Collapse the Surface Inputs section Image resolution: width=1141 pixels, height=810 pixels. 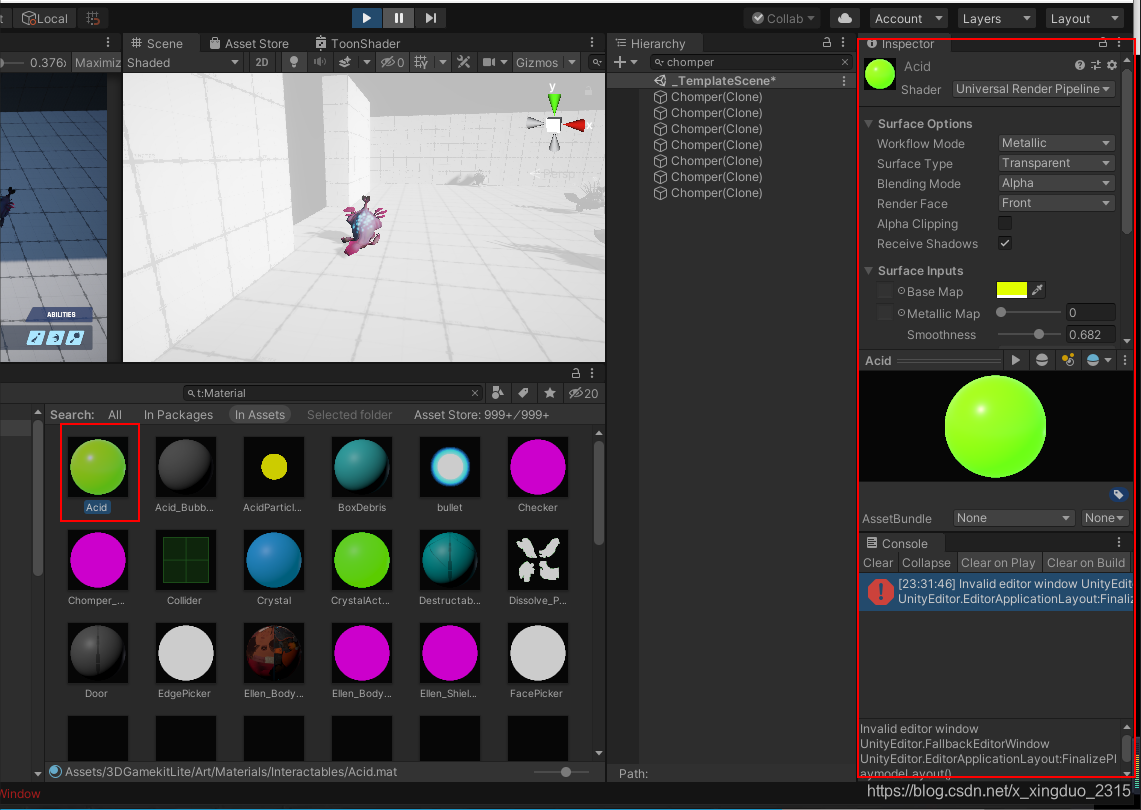[x=867, y=271]
